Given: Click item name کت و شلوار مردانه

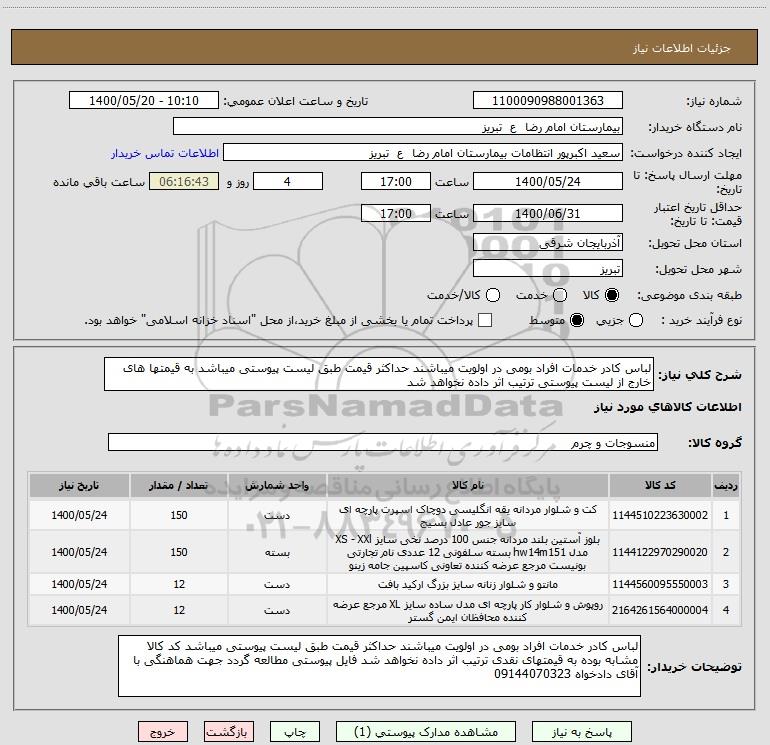Looking at the screenshot, I should click(x=468, y=516).
